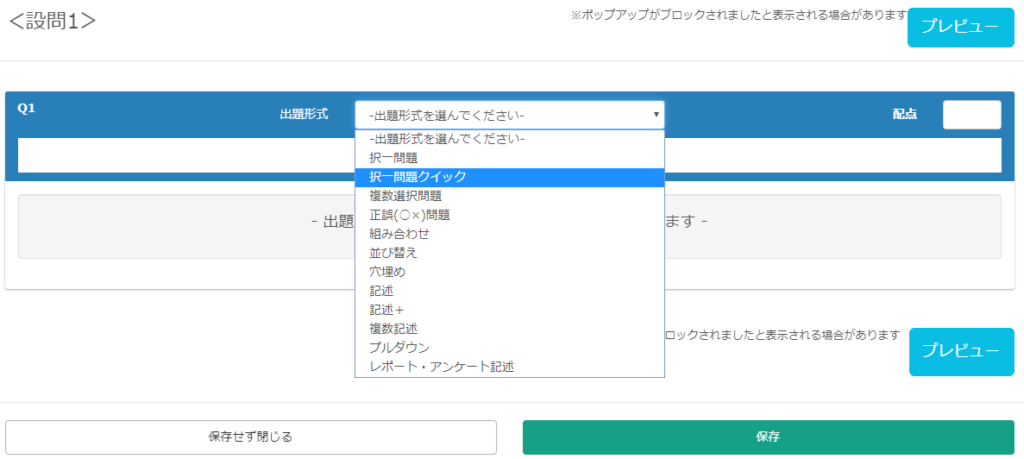Viewport: 1024px width, 459px height.
Task: Click the 出題形式 label
Action: [304, 114]
